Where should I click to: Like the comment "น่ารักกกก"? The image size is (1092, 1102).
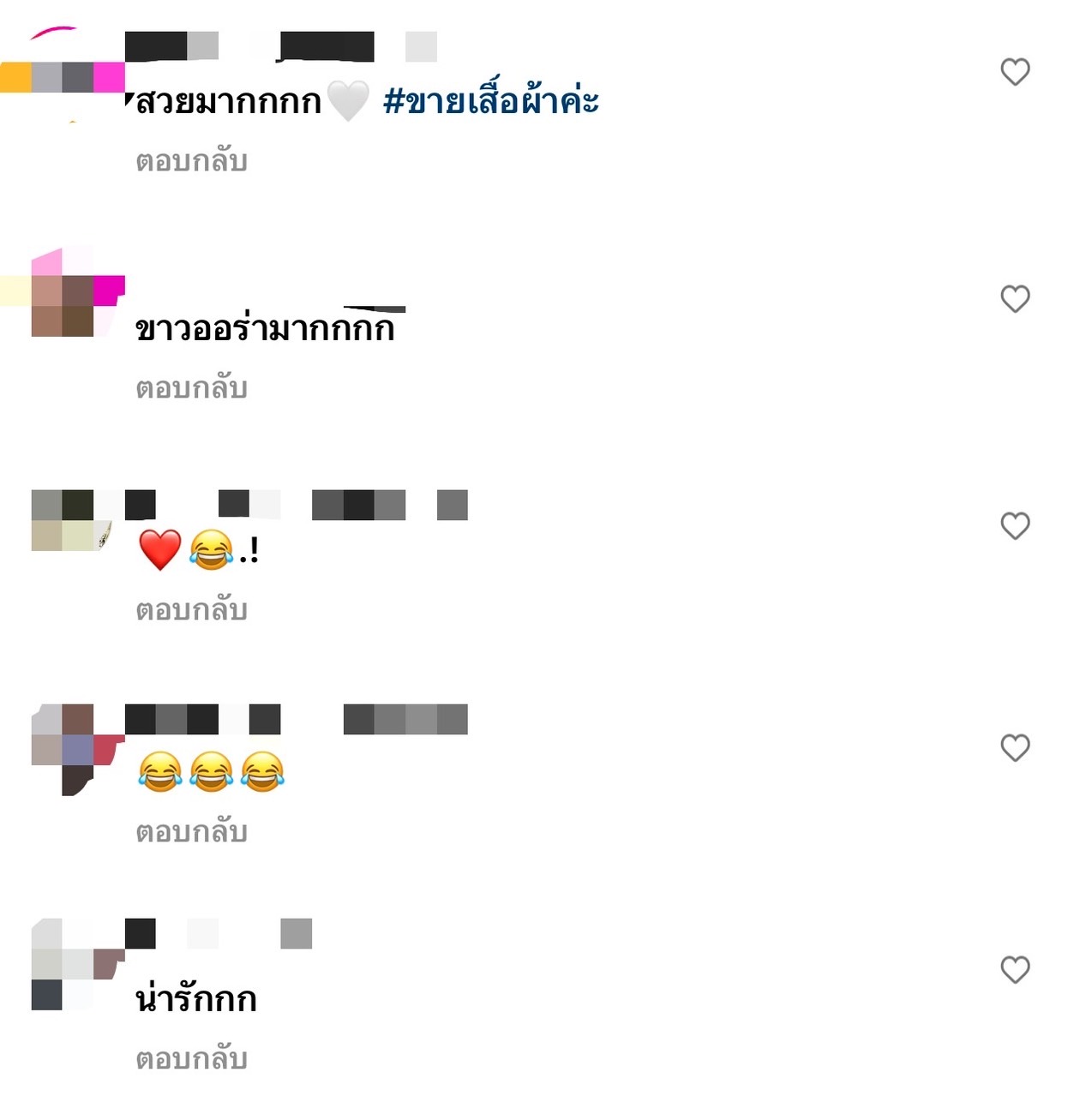(x=1015, y=970)
